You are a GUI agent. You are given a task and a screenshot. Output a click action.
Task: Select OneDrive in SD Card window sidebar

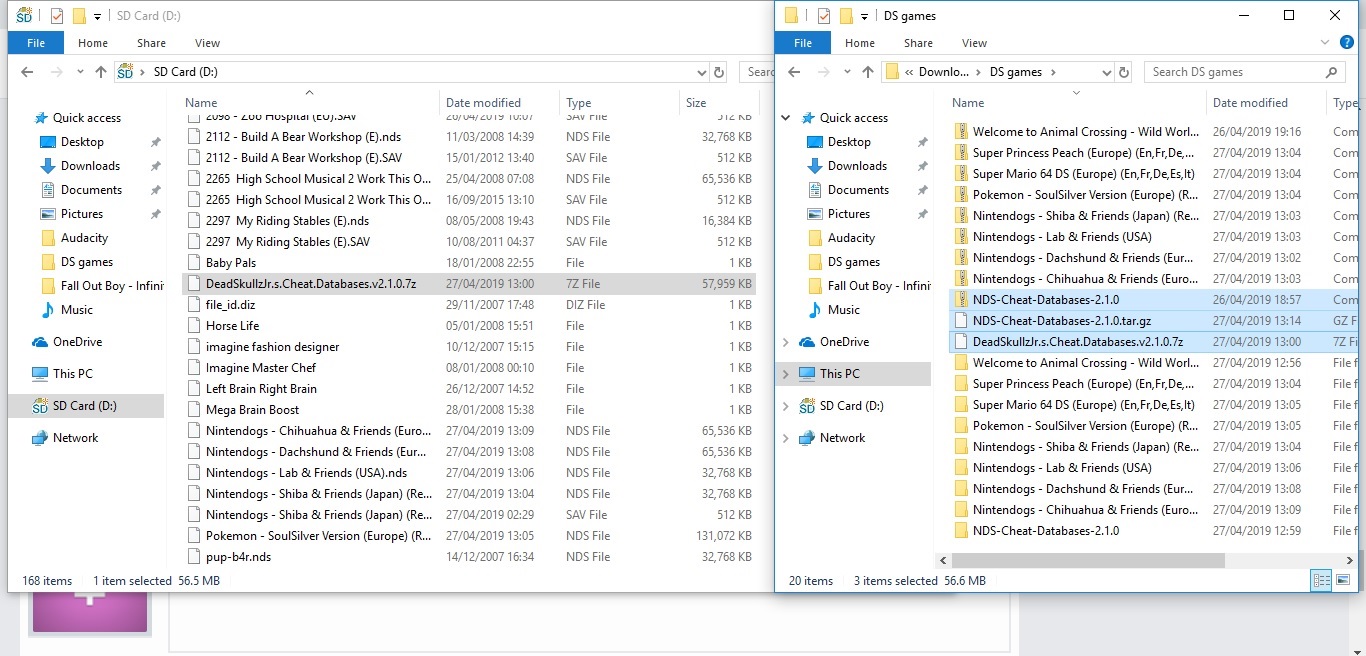click(x=77, y=342)
